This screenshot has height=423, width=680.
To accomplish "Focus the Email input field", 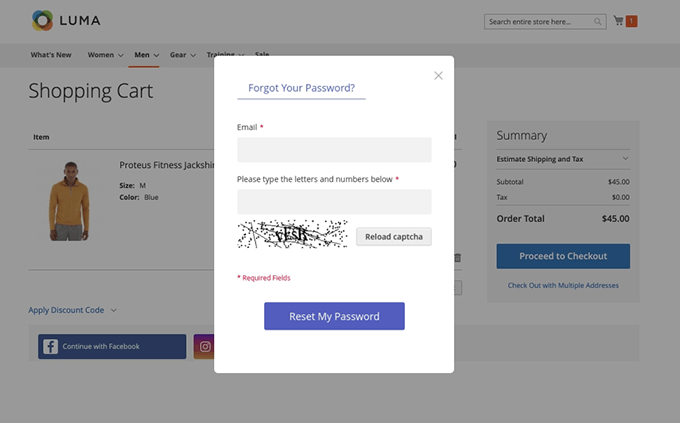I will [334, 150].
